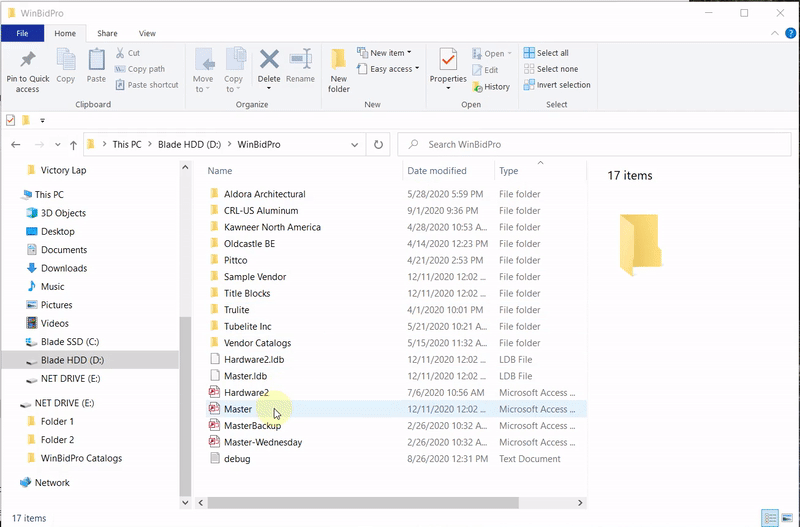Image resolution: width=800 pixels, height=527 pixels.
Task: Click the New folder icon
Action: click(338, 59)
